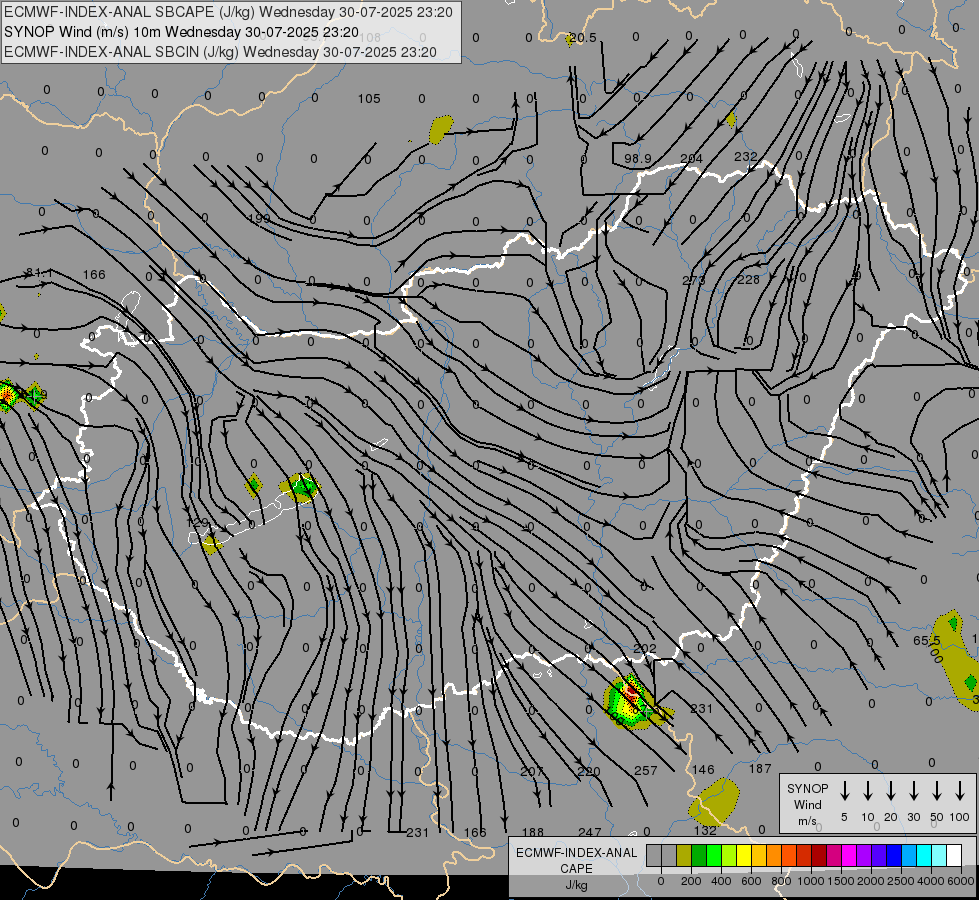The image size is (979, 900).
Task: Click the 20.5 value on the map
Action: 583,37
